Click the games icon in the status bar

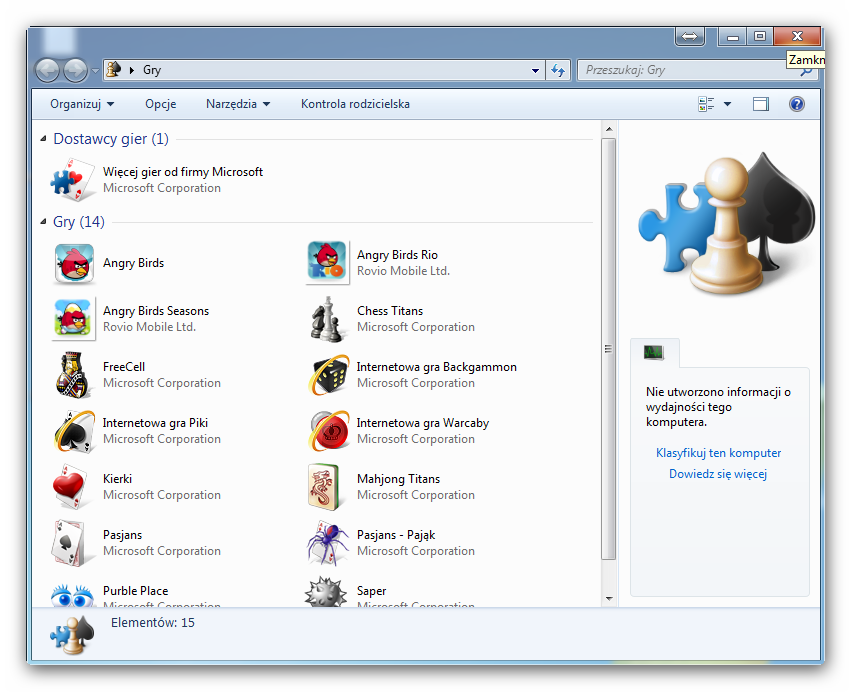(x=72, y=634)
